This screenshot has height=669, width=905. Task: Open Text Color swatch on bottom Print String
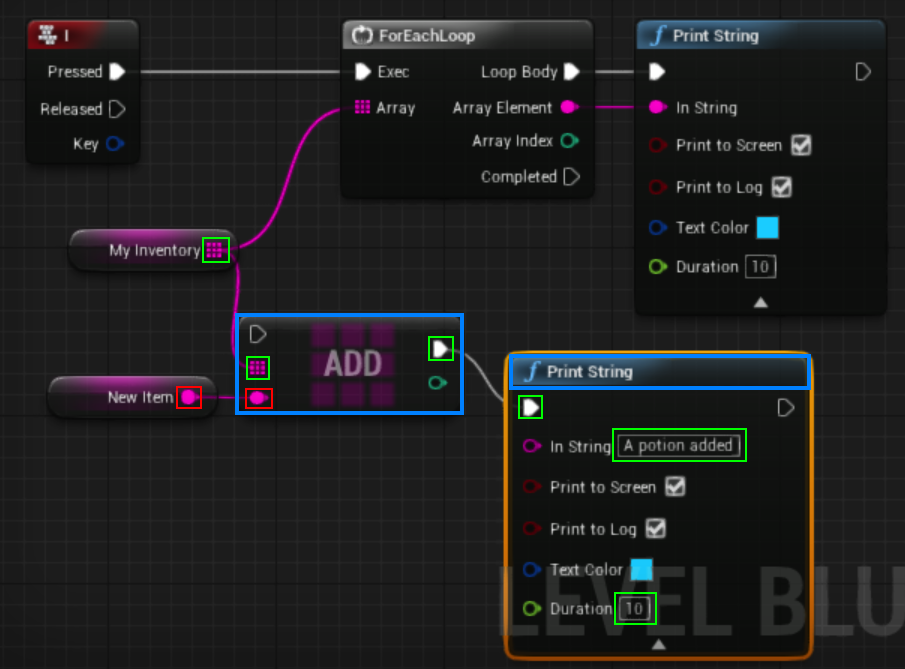click(641, 570)
